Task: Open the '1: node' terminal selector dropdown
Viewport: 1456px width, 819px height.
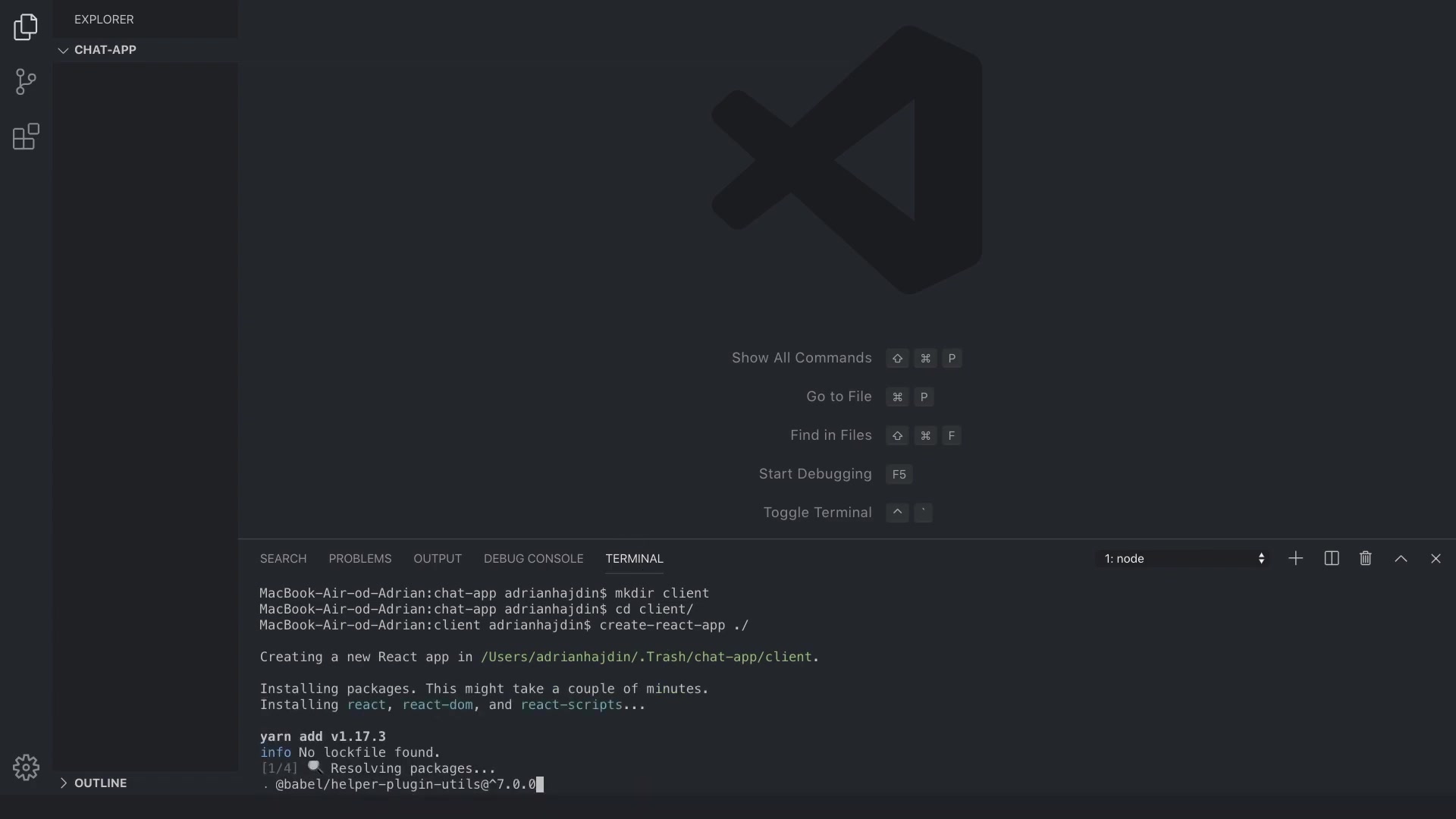Action: click(x=1183, y=559)
